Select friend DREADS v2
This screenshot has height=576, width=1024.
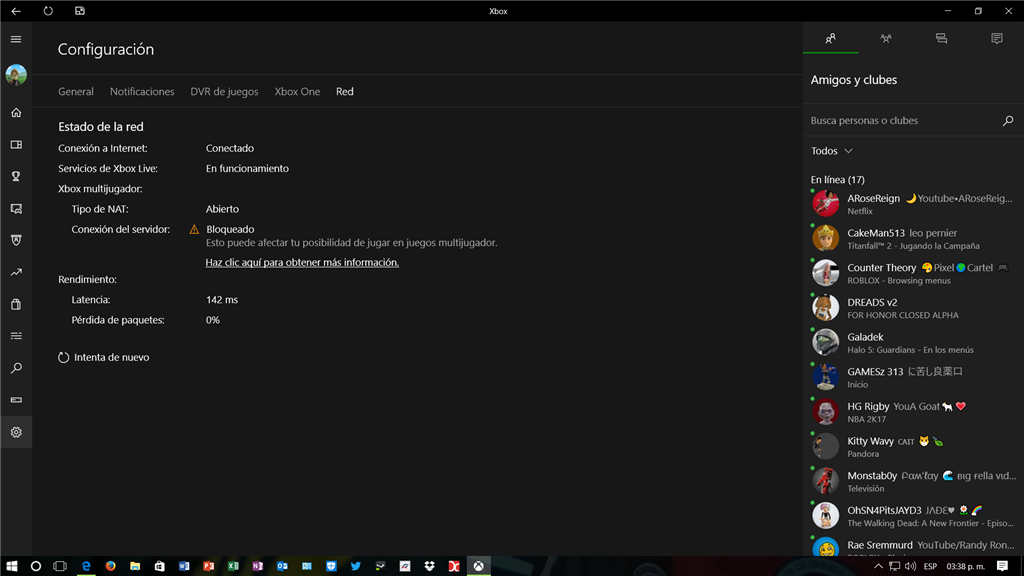[x=913, y=308]
